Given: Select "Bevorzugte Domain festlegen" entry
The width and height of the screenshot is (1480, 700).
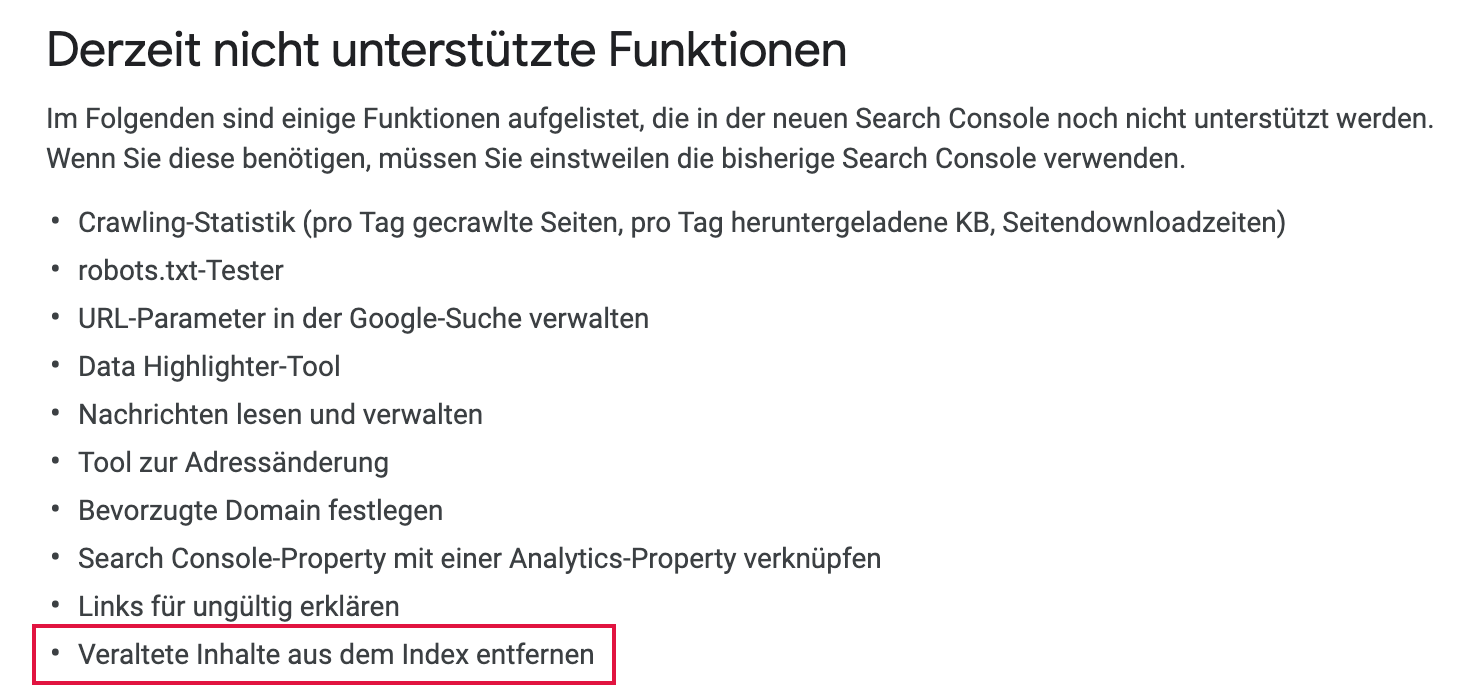Looking at the screenshot, I should click(x=260, y=510).
